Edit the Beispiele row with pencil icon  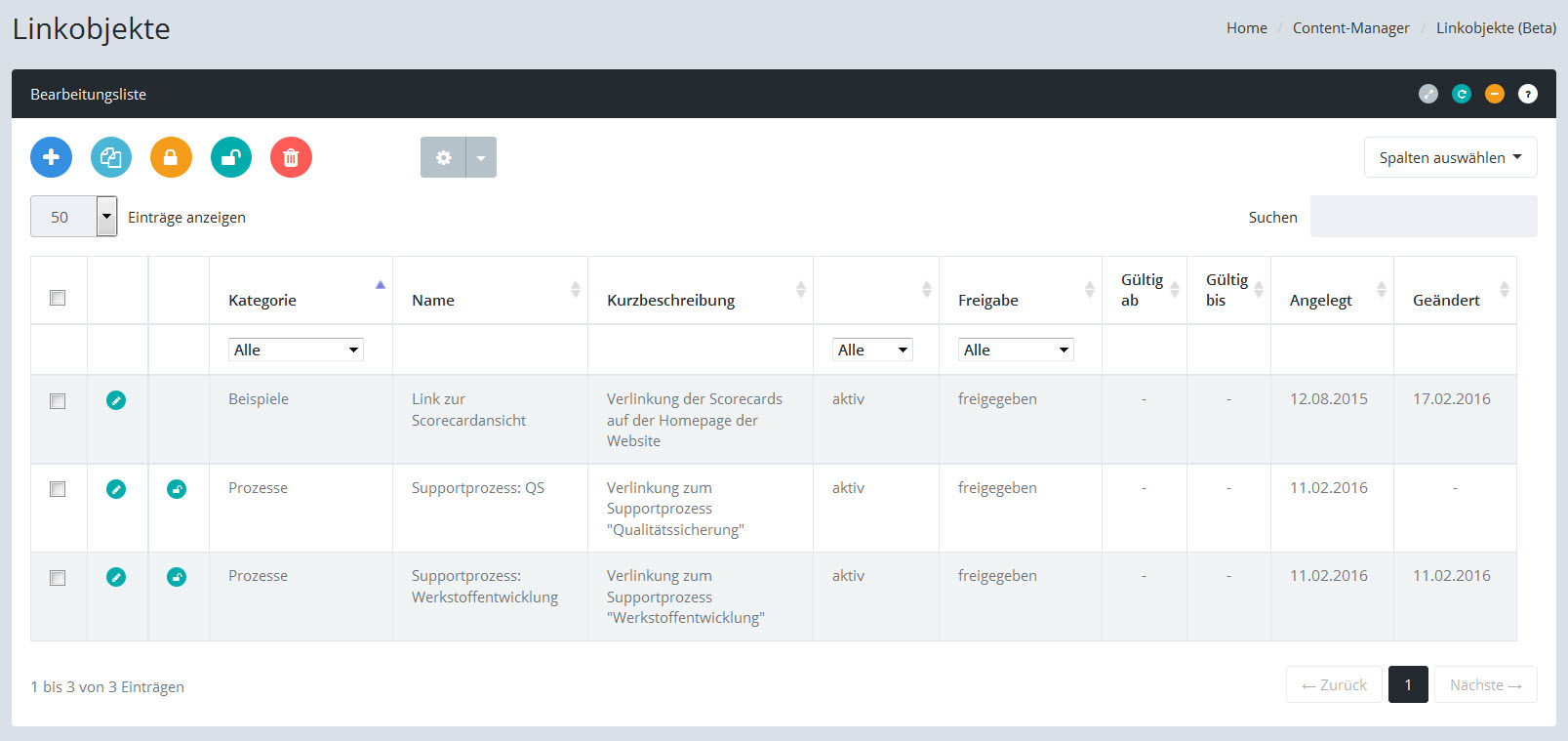[116, 400]
